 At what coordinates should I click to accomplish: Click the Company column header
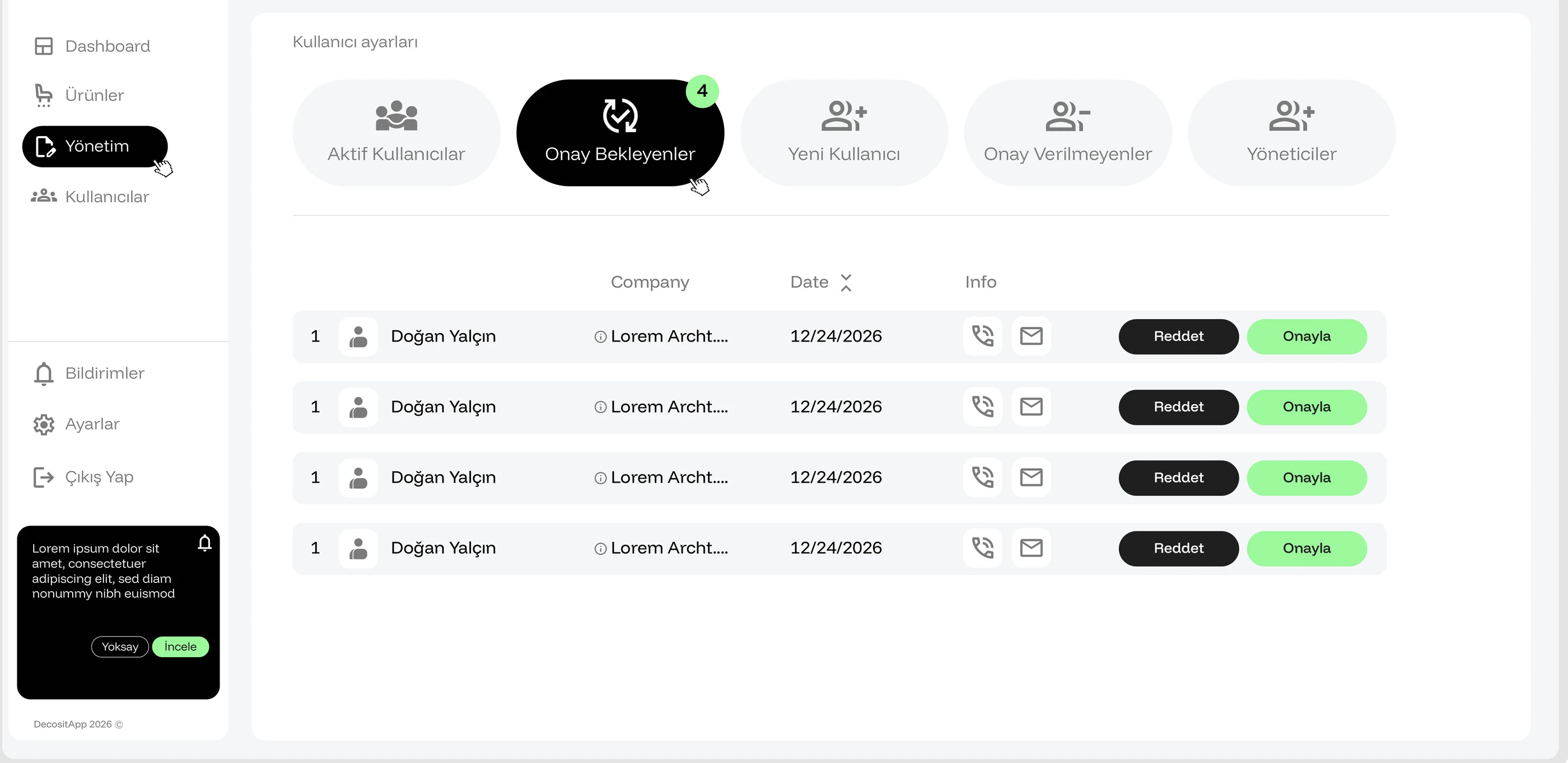(x=650, y=282)
